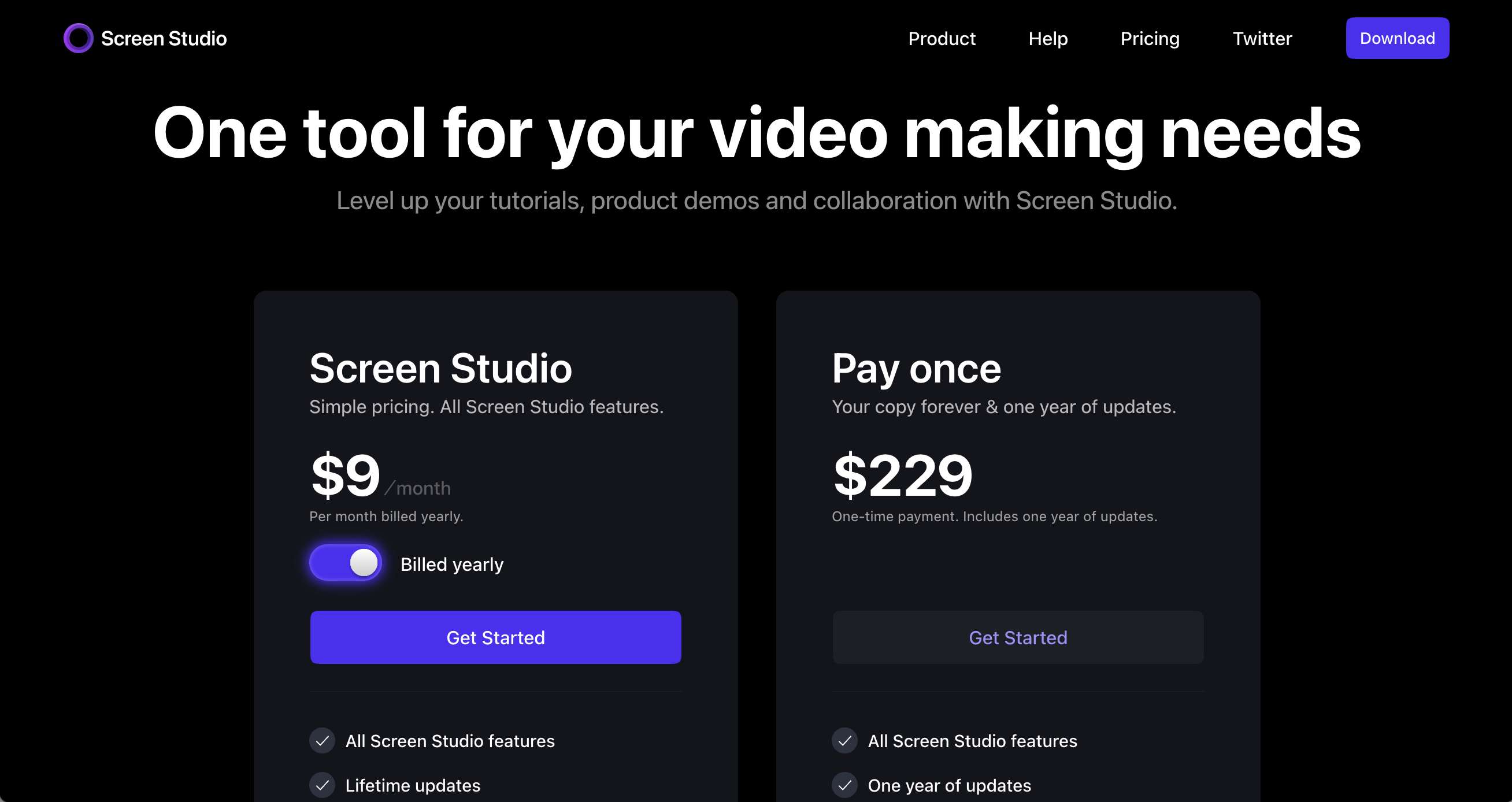1512x802 pixels.
Task: Click the Screen Studio plan card heading
Action: pyautogui.click(x=440, y=369)
